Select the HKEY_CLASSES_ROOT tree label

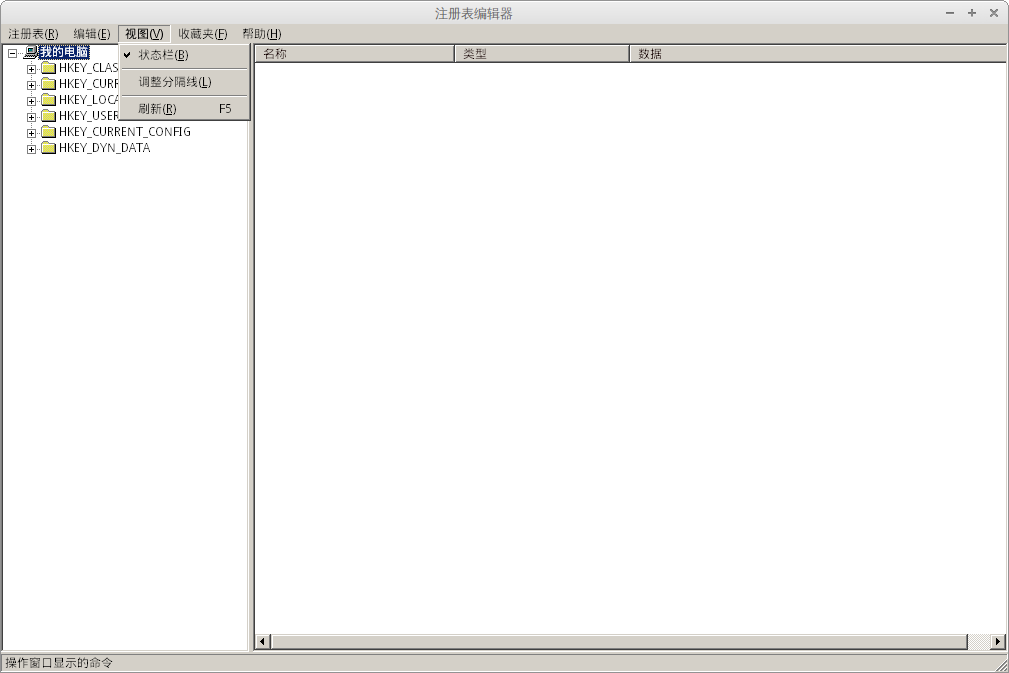tap(88, 68)
